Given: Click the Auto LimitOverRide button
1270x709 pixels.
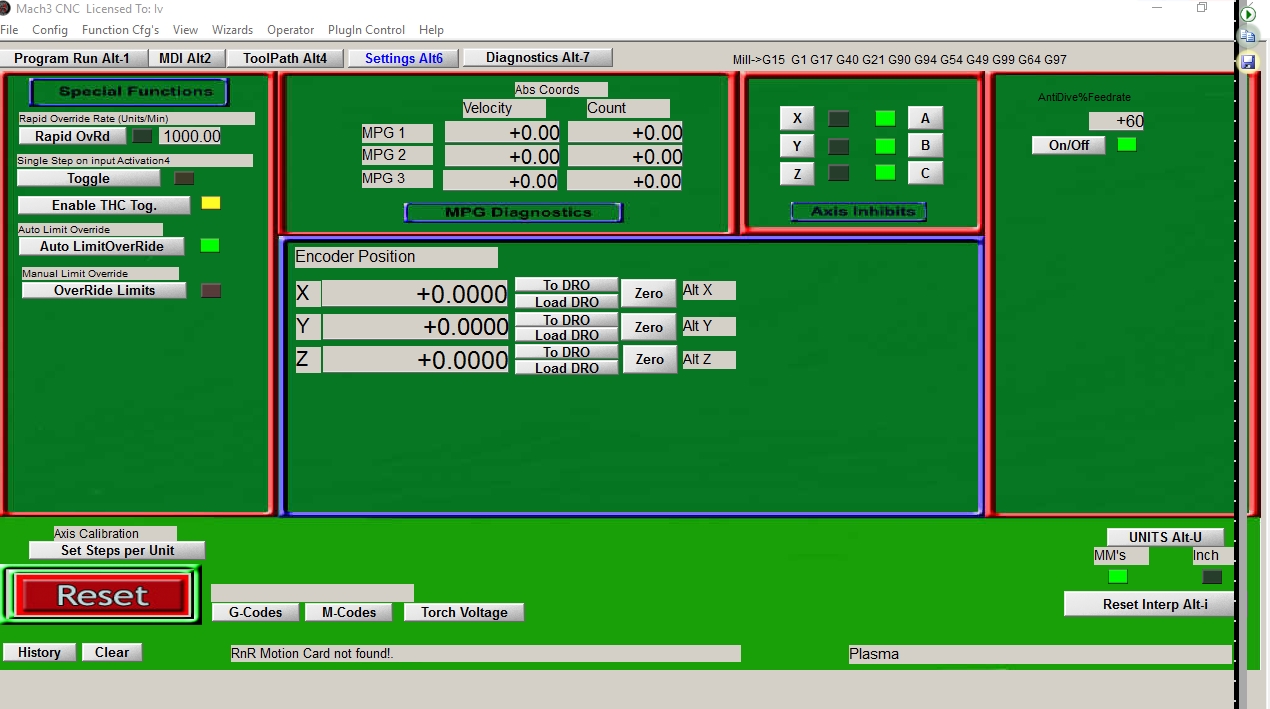Looking at the screenshot, I should point(102,246).
